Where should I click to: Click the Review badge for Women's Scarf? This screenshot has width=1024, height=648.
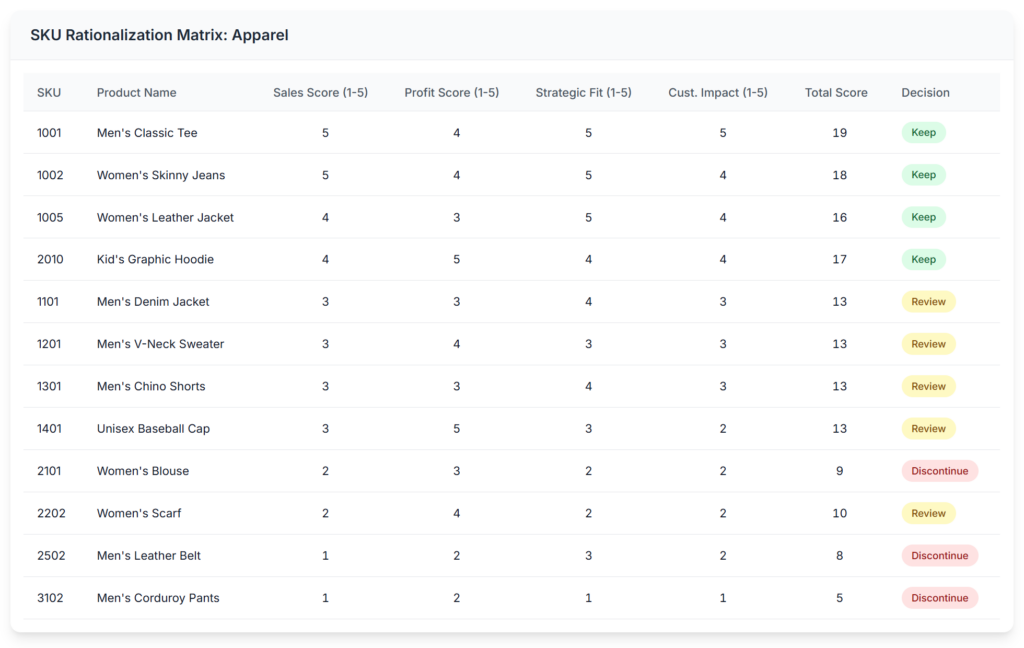click(928, 513)
